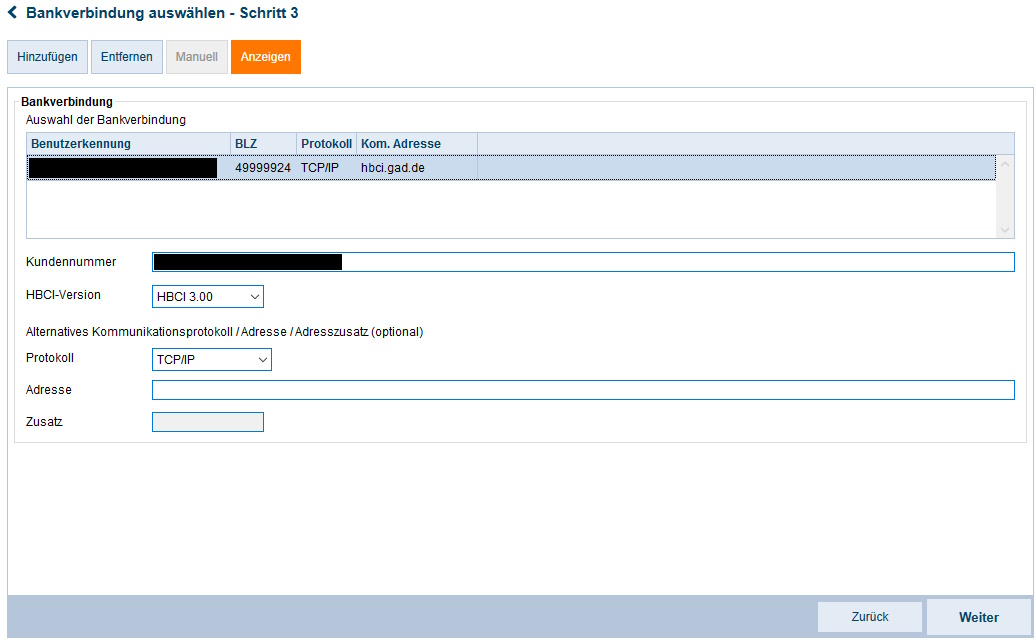The image size is (1036, 640).
Task: Click the Zusatz input field
Action: tap(208, 422)
